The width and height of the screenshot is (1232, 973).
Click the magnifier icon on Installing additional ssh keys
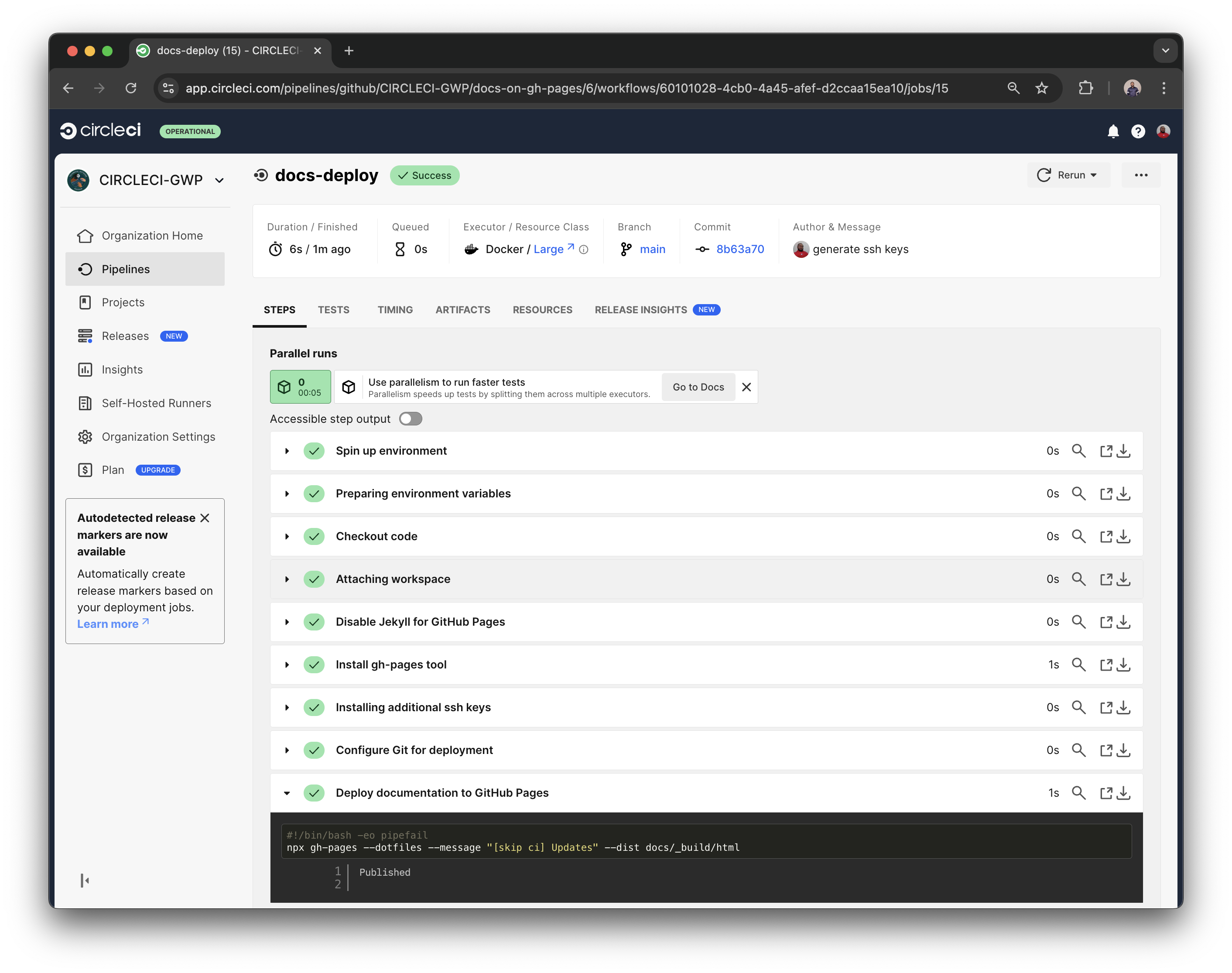1079,707
